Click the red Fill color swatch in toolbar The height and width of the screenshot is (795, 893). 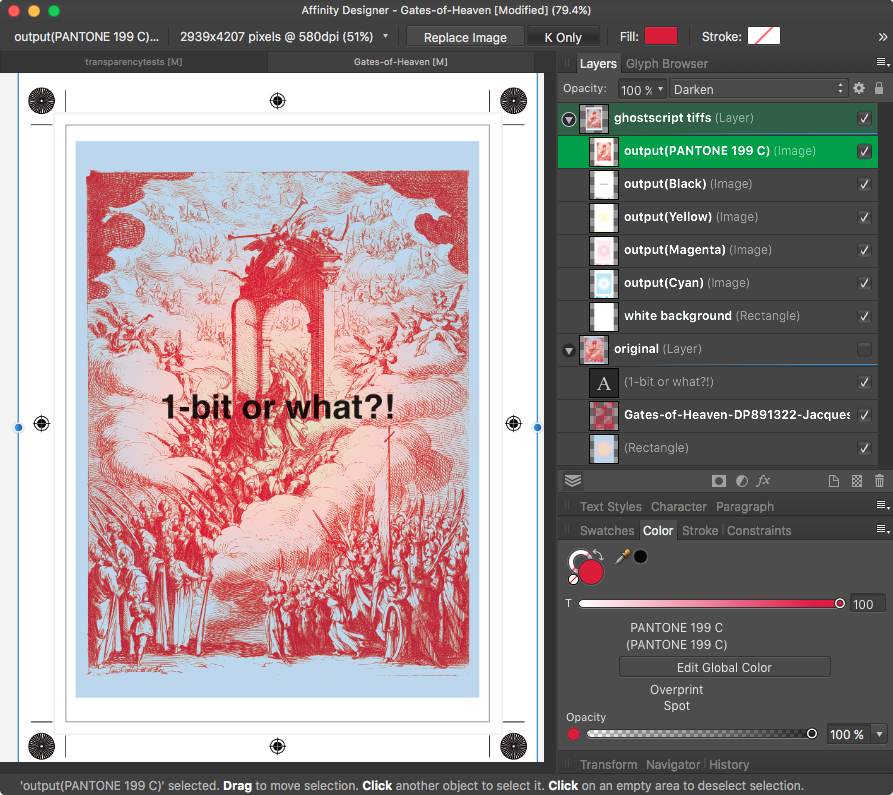[661, 36]
